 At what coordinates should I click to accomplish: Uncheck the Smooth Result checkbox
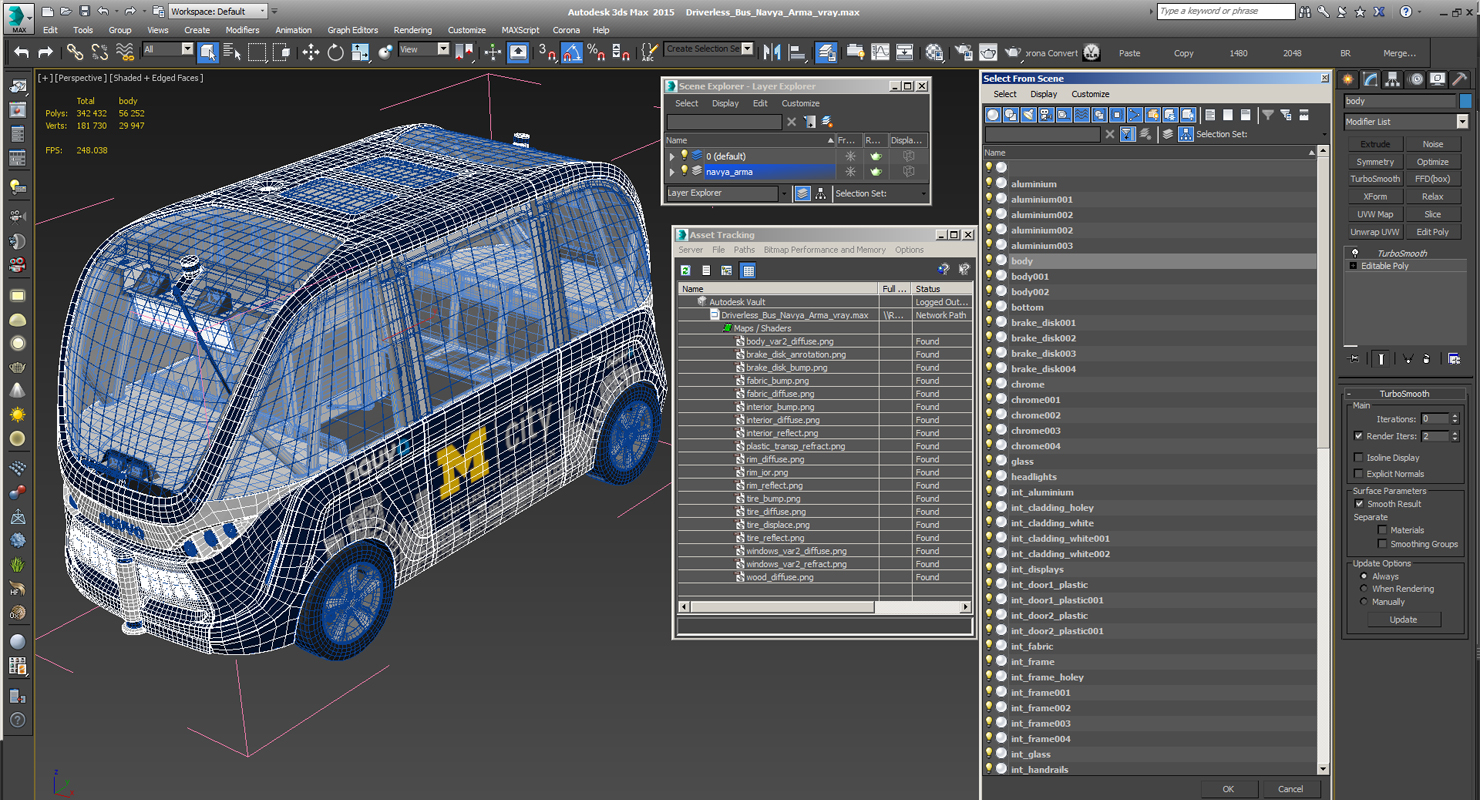(x=1358, y=504)
